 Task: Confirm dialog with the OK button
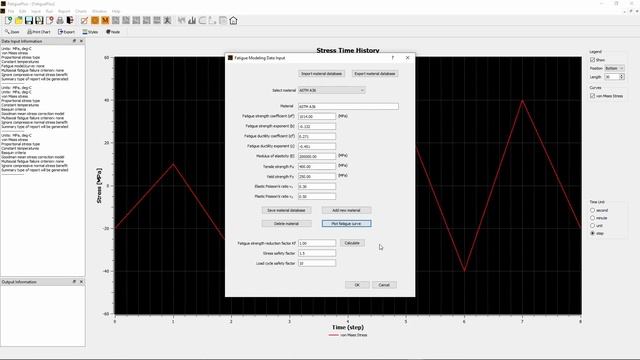pos(357,285)
